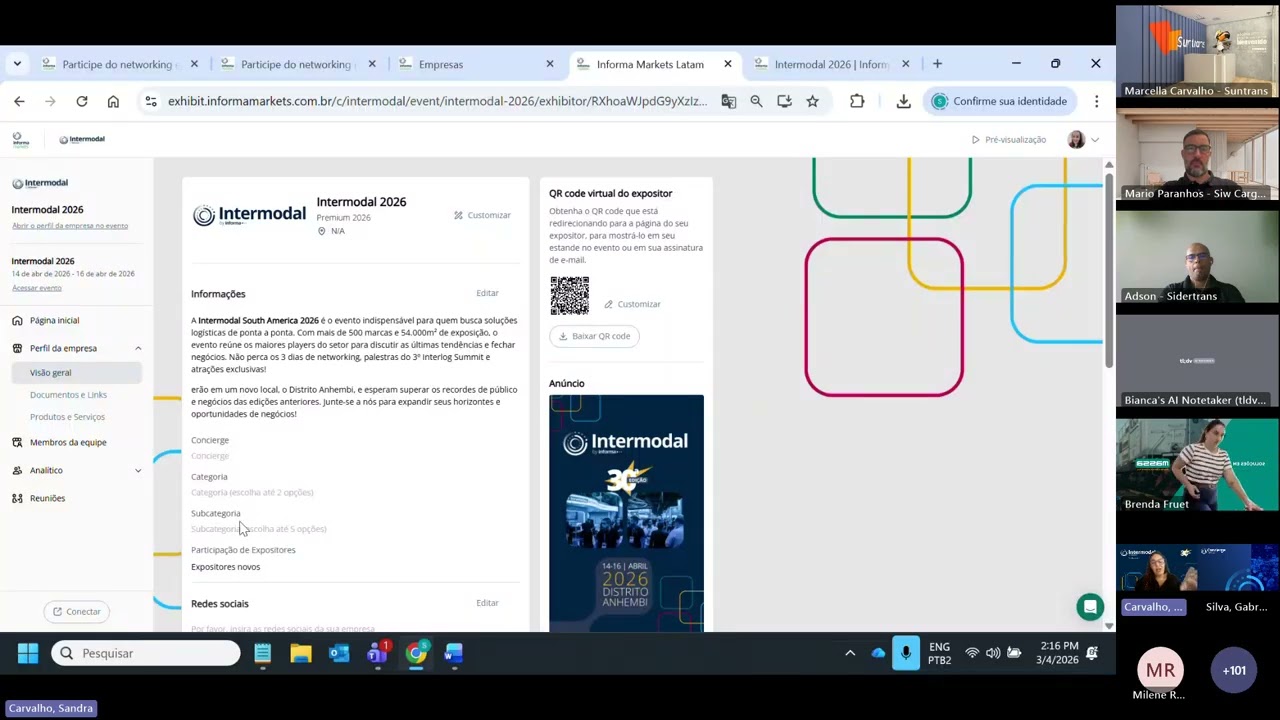Viewport: 1280px width, 720px height.
Task: Open a new browser tab
Action: 937,64
